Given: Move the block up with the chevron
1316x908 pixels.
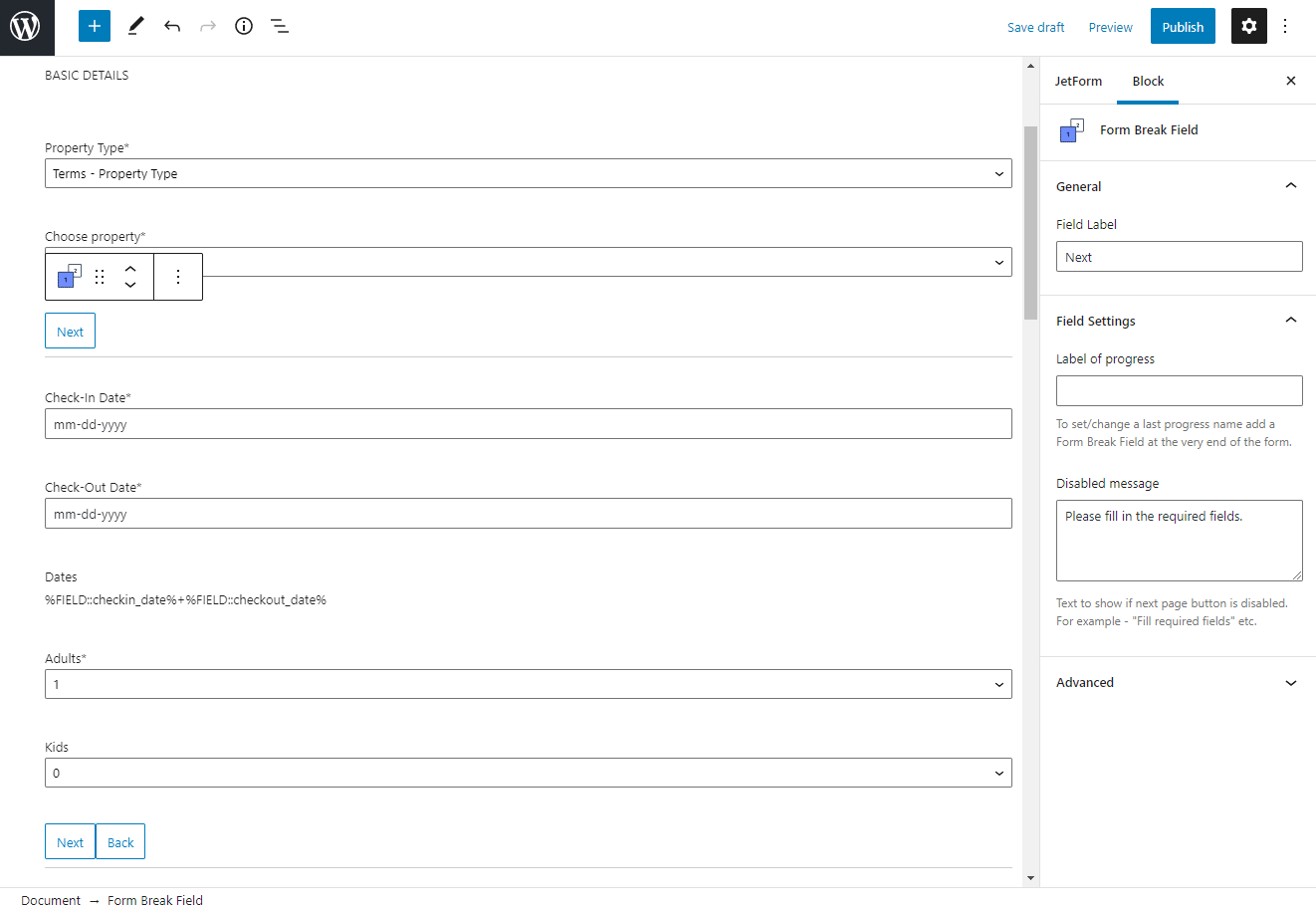Looking at the screenshot, I should click(x=130, y=268).
